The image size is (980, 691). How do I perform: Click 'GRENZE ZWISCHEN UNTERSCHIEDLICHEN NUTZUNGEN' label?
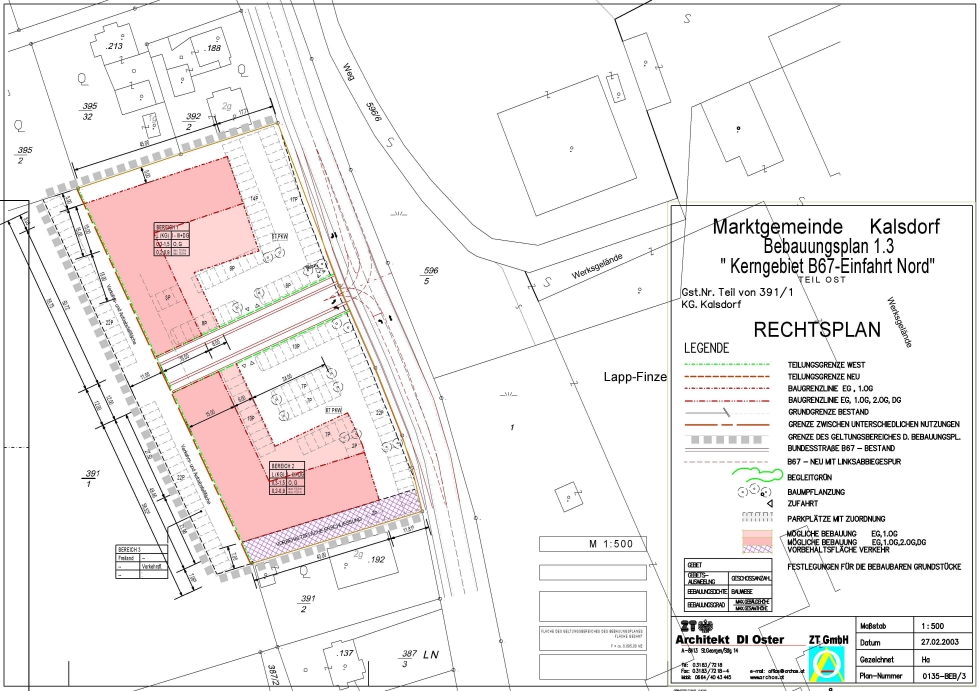click(x=873, y=424)
